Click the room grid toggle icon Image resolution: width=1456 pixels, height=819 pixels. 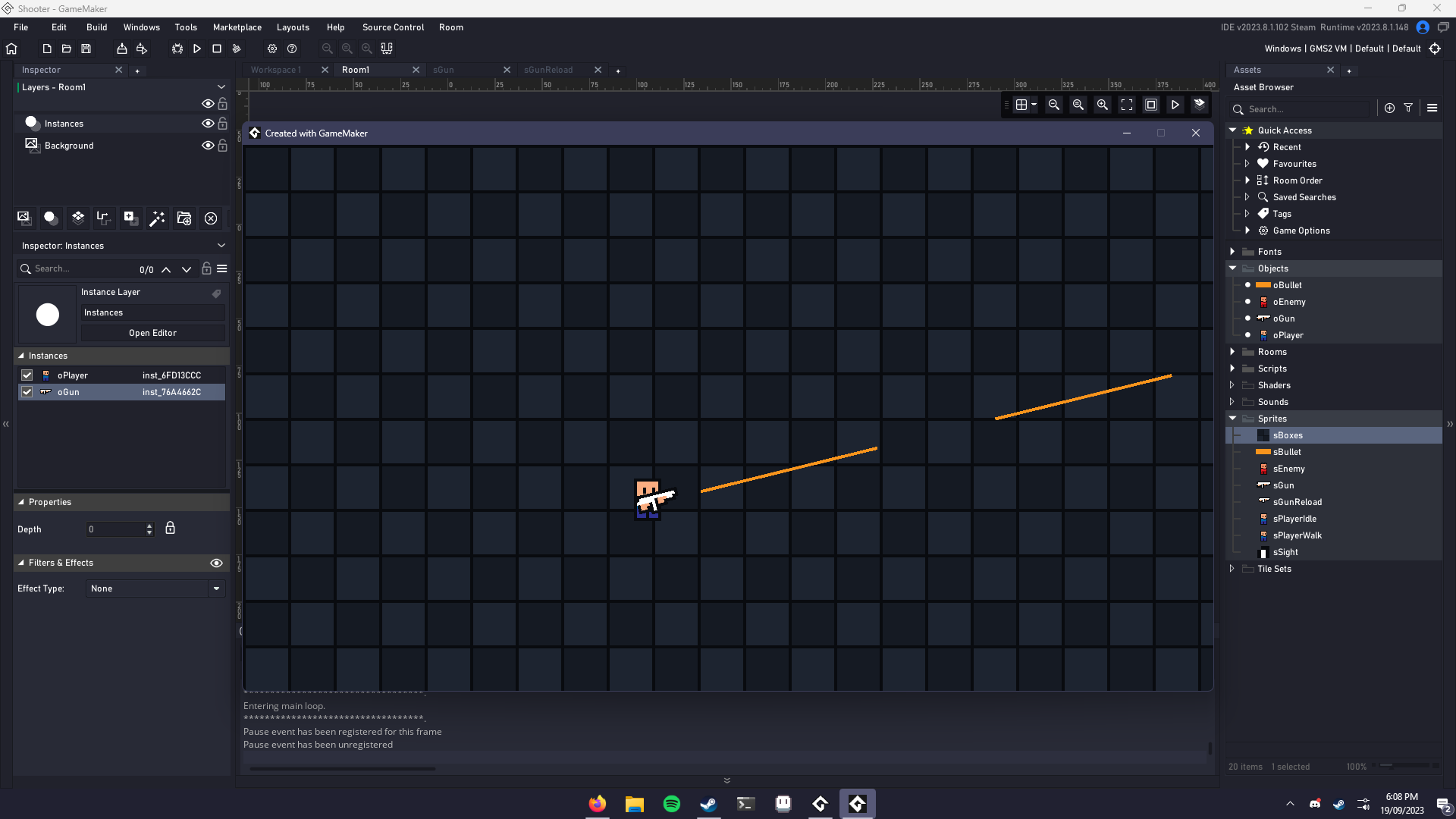tap(1021, 105)
